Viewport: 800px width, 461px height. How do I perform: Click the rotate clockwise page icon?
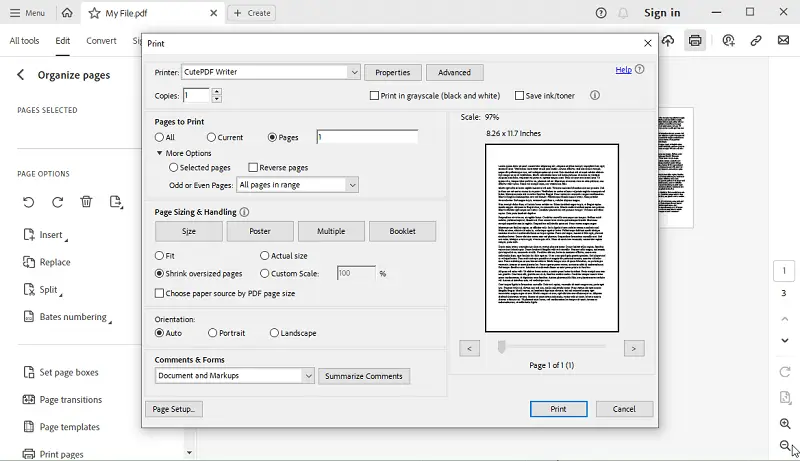57,202
